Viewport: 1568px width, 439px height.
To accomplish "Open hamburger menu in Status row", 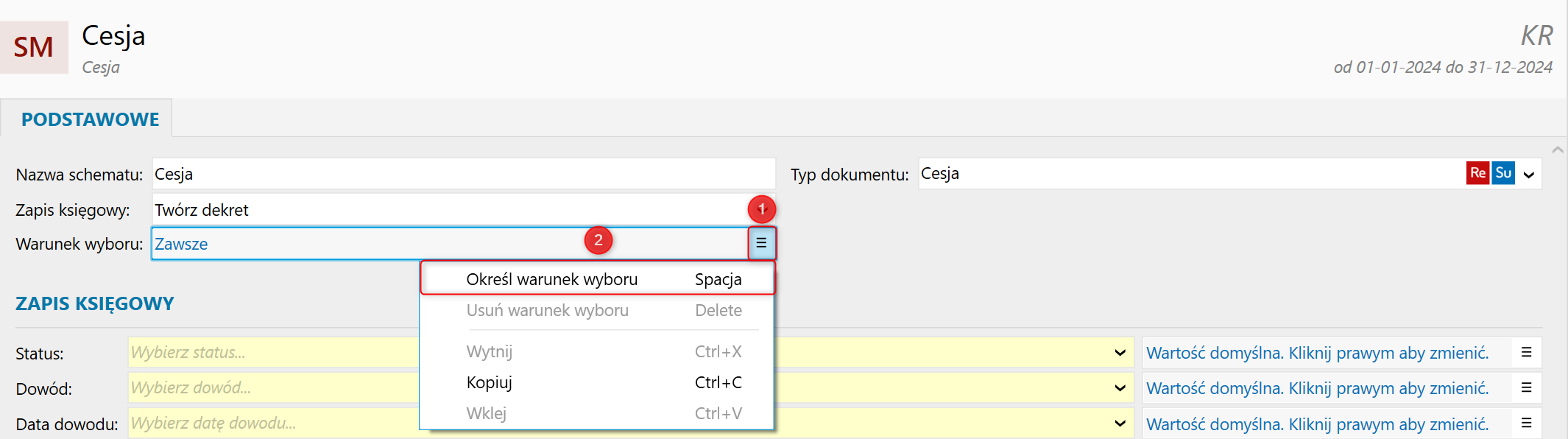I will (x=1526, y=353).
